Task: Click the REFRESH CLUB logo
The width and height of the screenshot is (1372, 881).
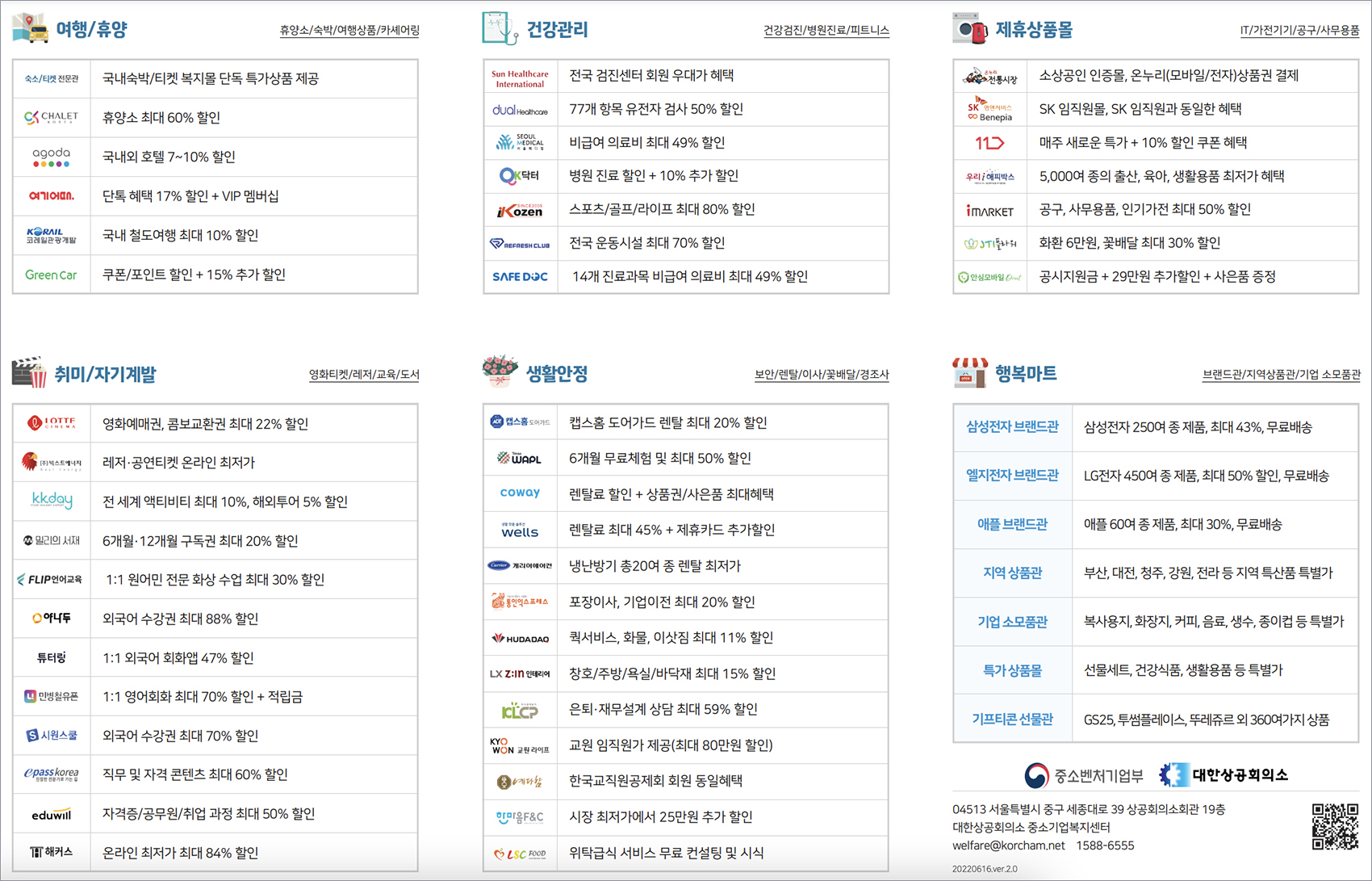Action: 520,243
